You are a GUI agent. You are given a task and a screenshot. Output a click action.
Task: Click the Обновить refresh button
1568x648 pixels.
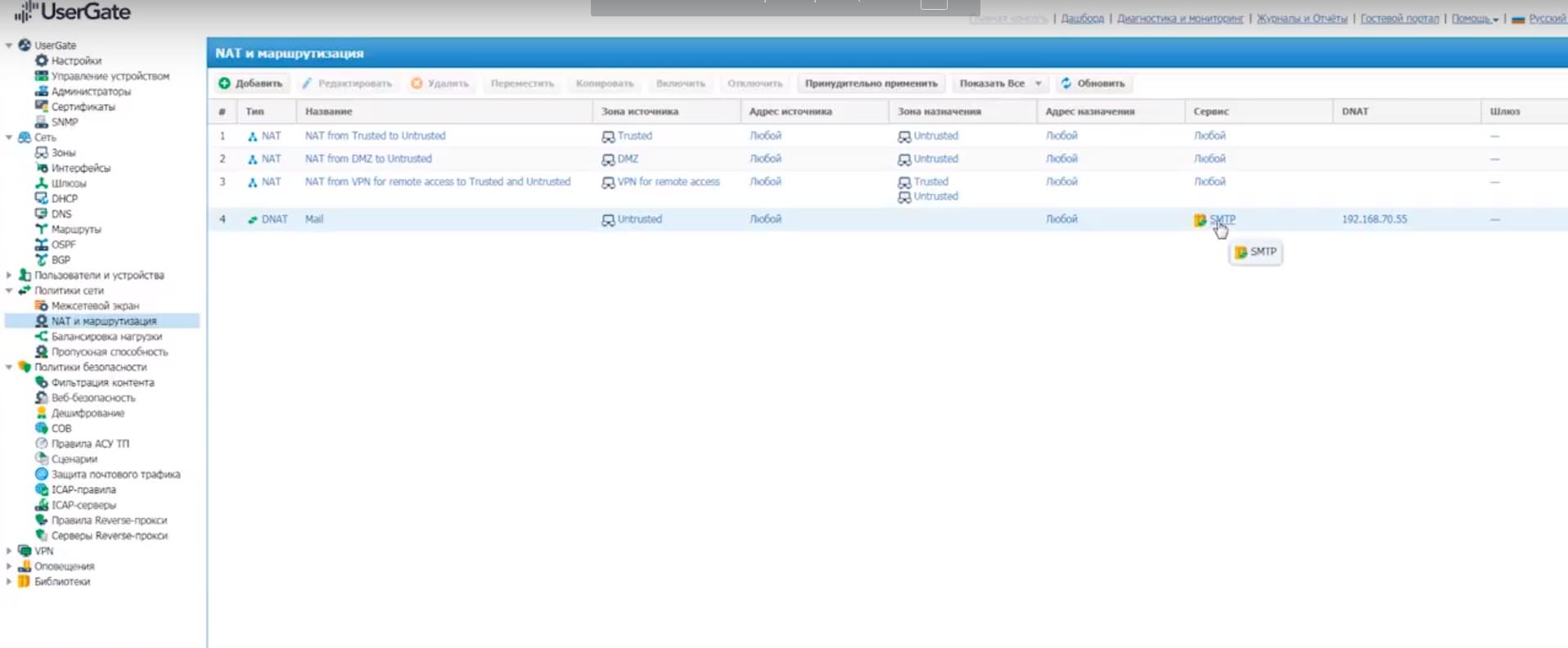(x=1093, y=83)
